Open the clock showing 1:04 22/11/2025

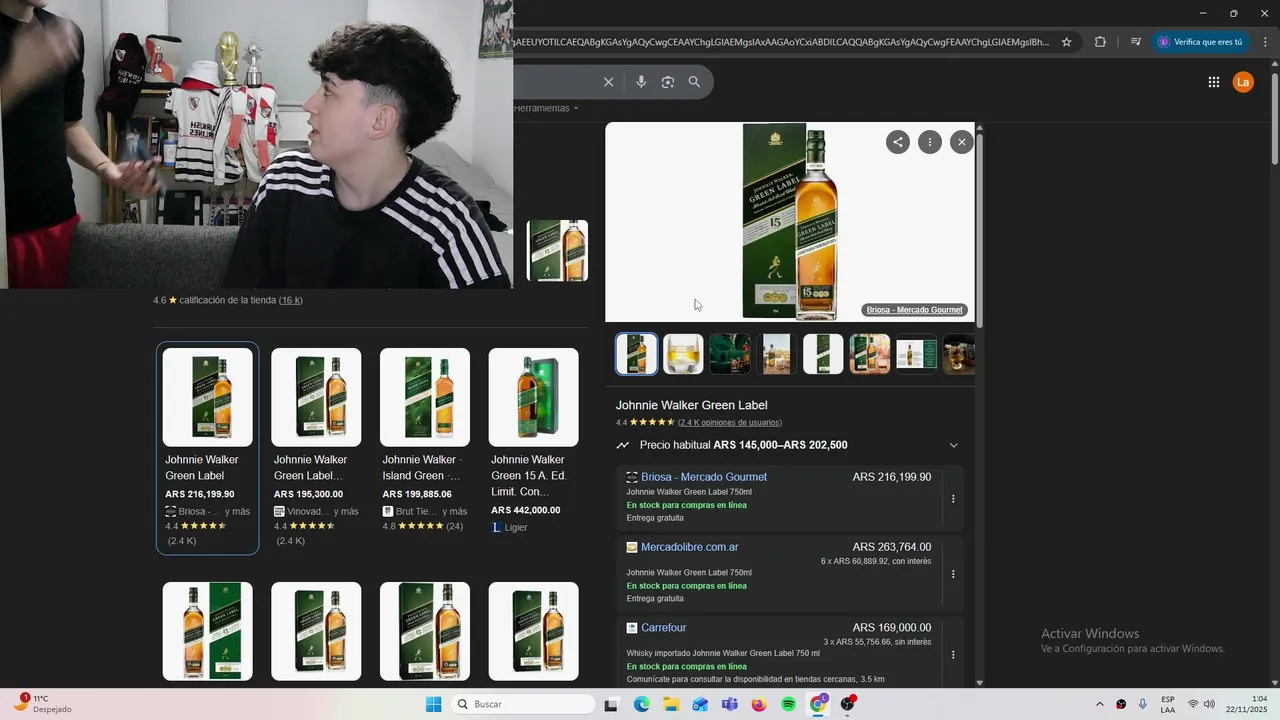pos(1247,704)
